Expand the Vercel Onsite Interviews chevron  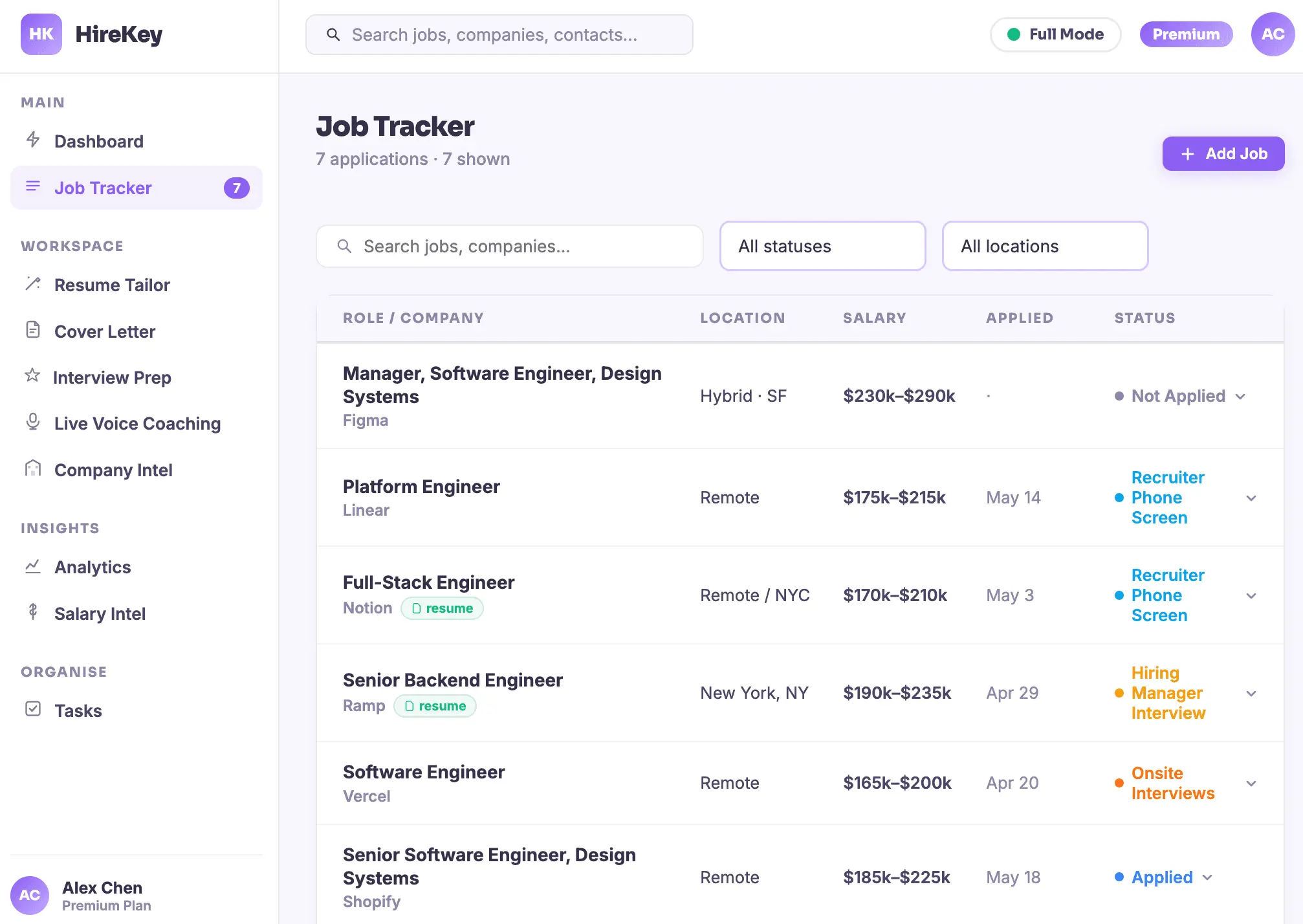click(x=1251, y=784)
